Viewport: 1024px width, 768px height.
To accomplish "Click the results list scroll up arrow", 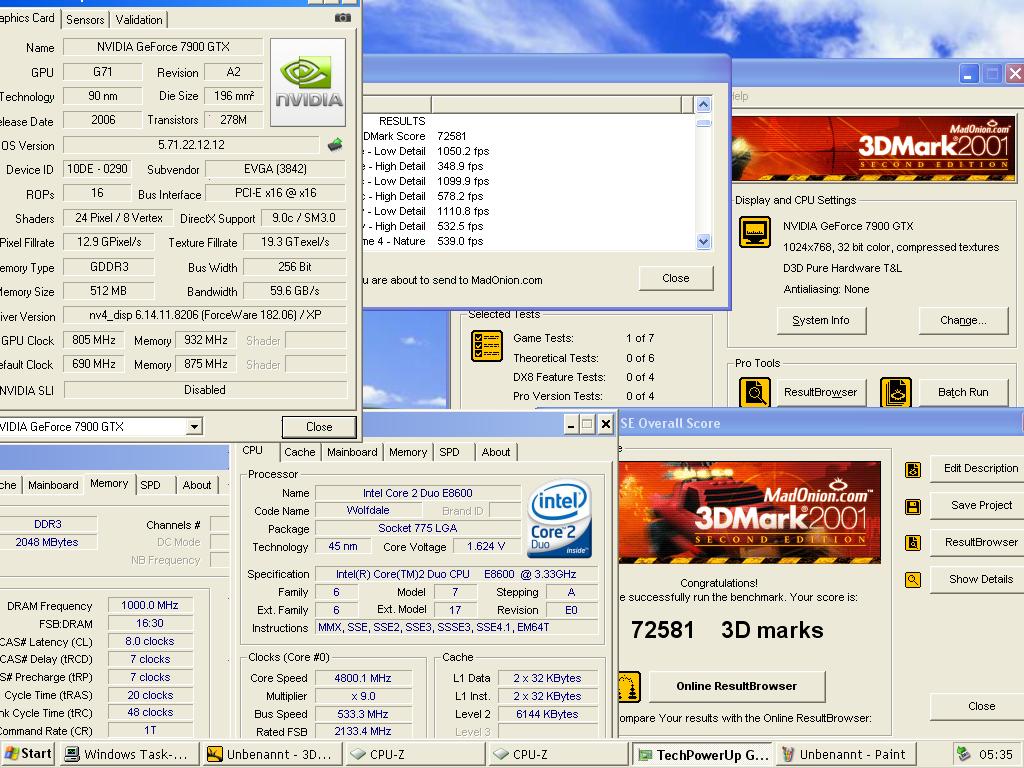I will [x=703, y=104].
